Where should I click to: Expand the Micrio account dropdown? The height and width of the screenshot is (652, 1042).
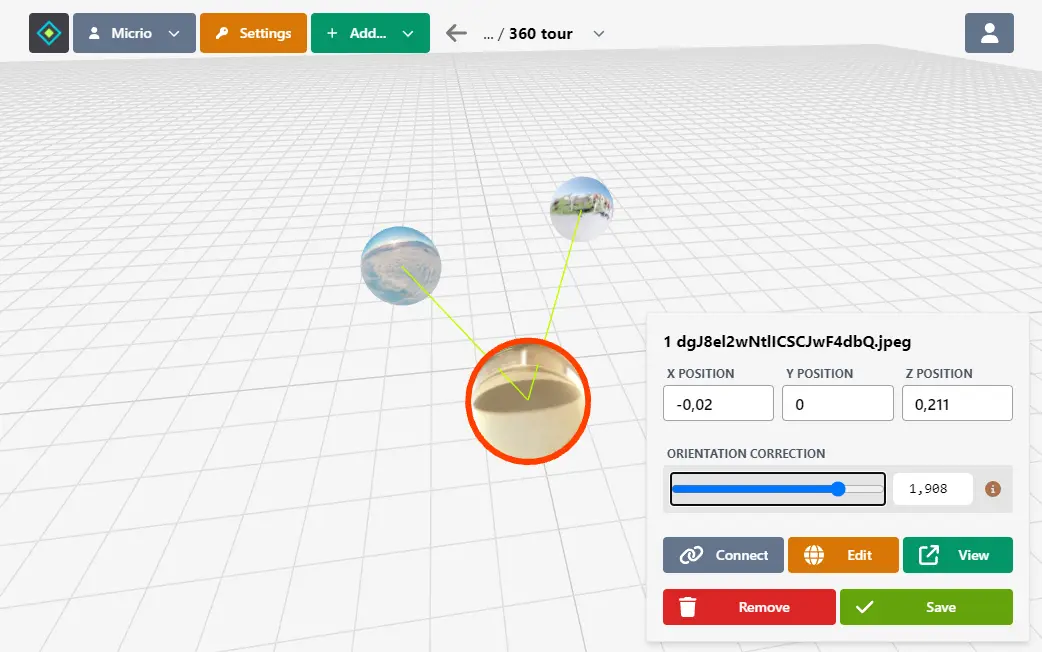pos(173,32)
